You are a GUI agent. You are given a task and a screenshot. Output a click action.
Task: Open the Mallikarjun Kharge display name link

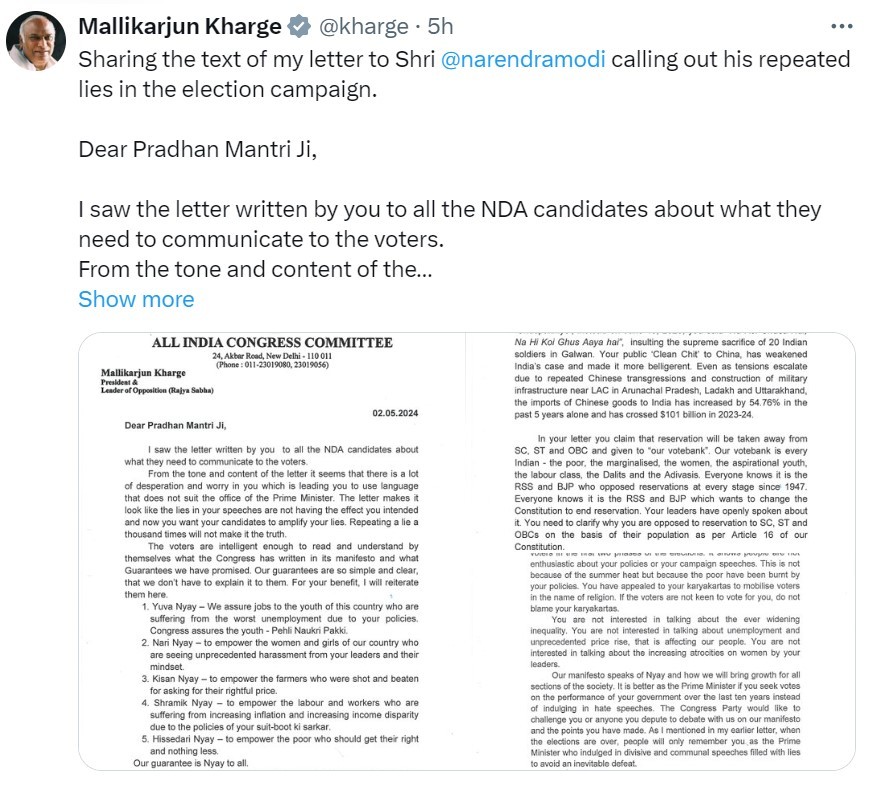(x=178, y=27)
